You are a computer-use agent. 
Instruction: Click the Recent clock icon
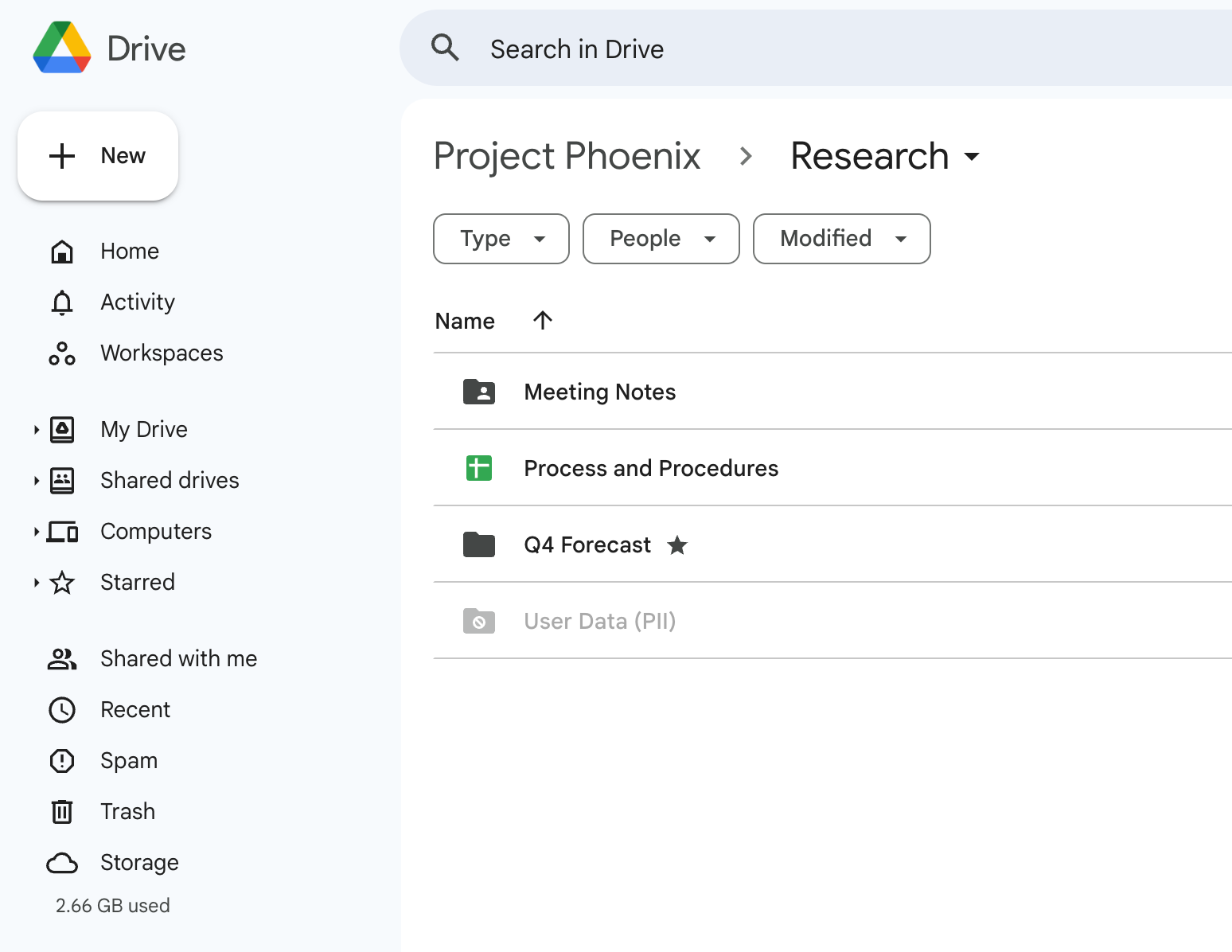[x=62, y=710]
